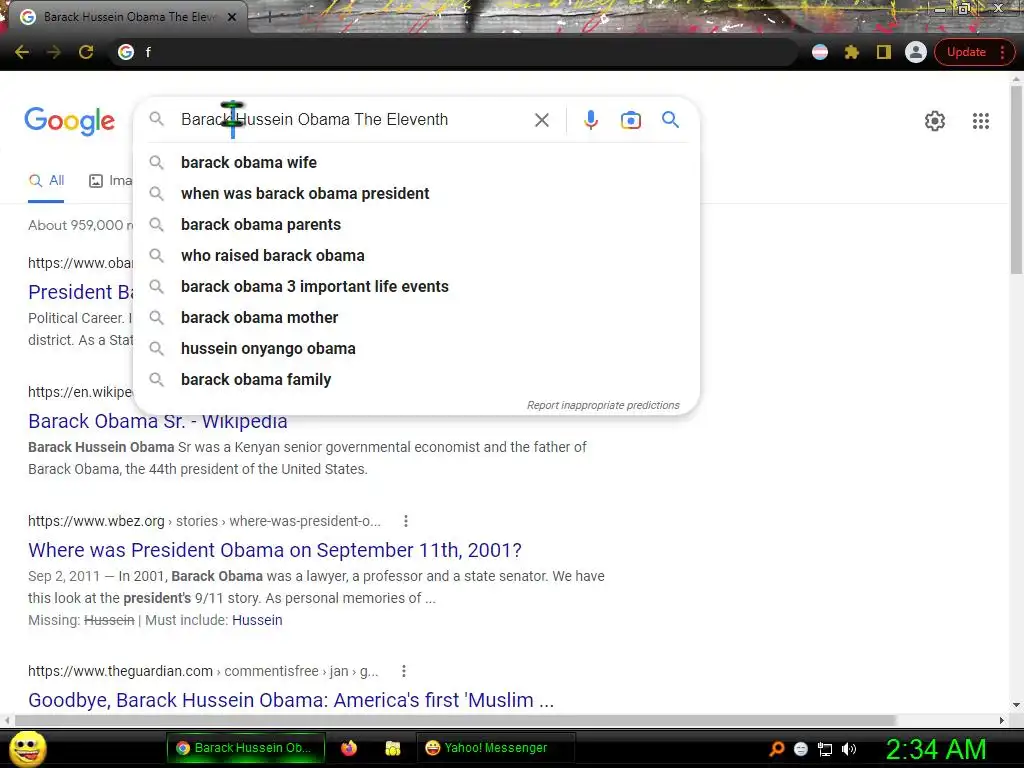Open 'Barack Obama Sr. - Wikipedia' result
1024x768 pixels.
tap(157, 421)
